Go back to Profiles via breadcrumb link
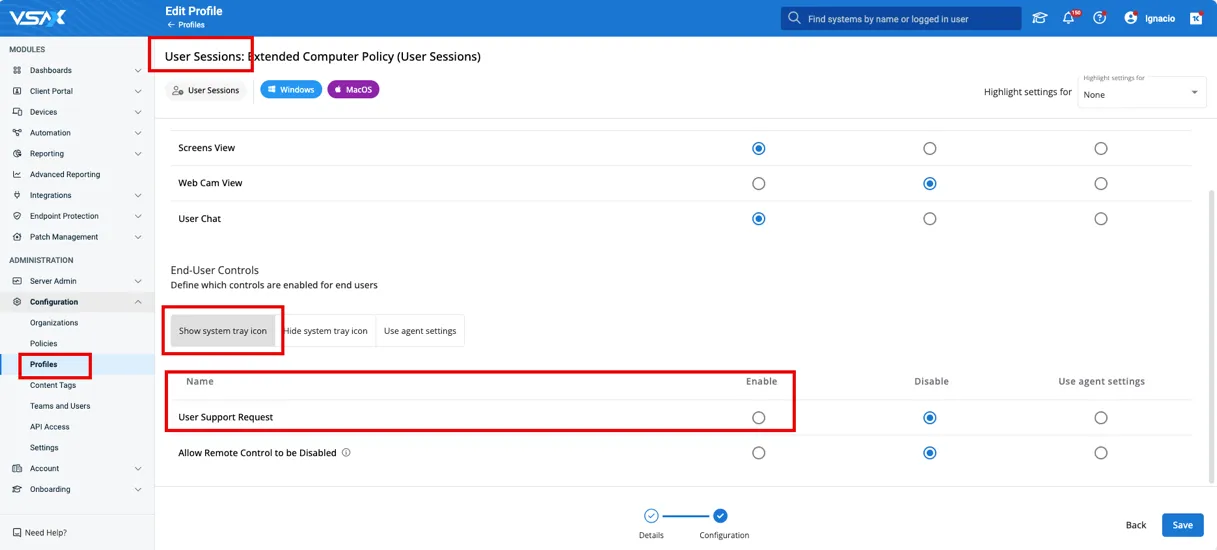The height and width of the screenshot is (550, 1217). [x=190, y=25]
